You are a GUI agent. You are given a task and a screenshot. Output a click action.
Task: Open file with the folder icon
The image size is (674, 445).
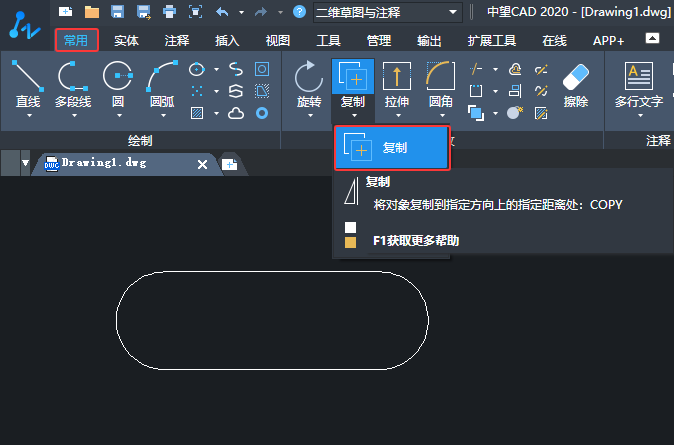(92, 12)
